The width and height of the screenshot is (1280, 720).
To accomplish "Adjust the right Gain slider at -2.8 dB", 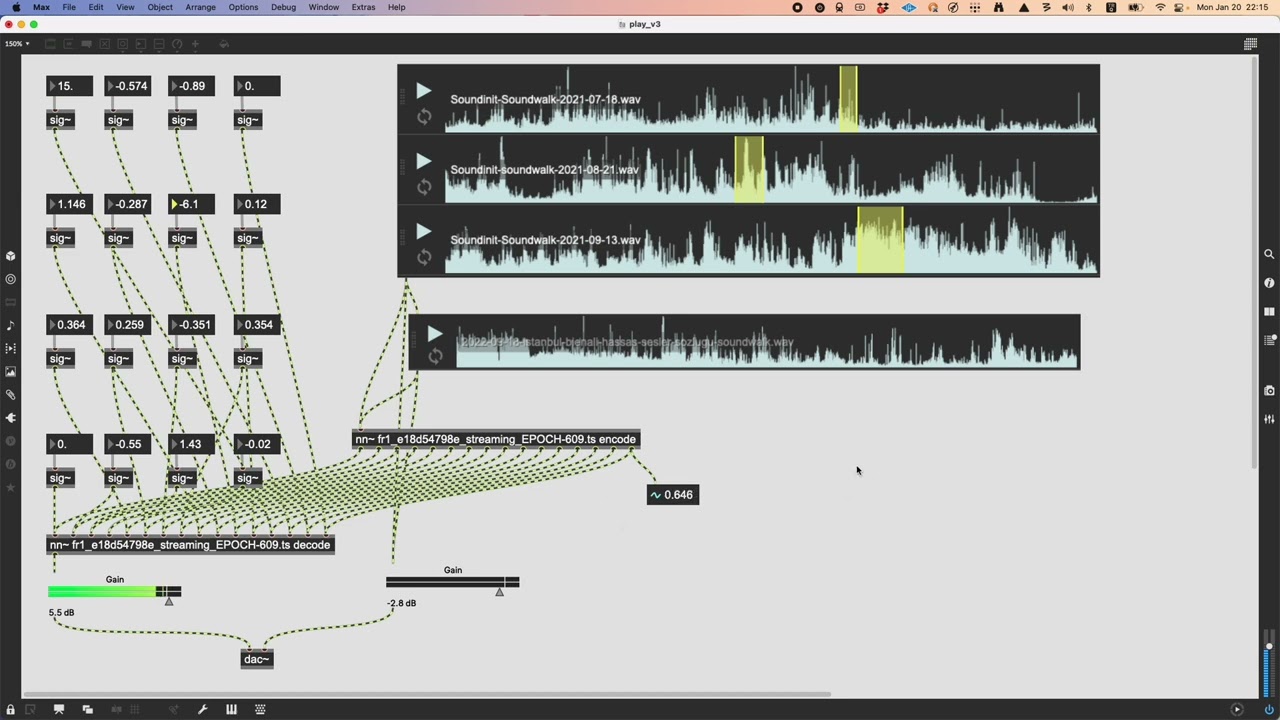I will (453, 582).
